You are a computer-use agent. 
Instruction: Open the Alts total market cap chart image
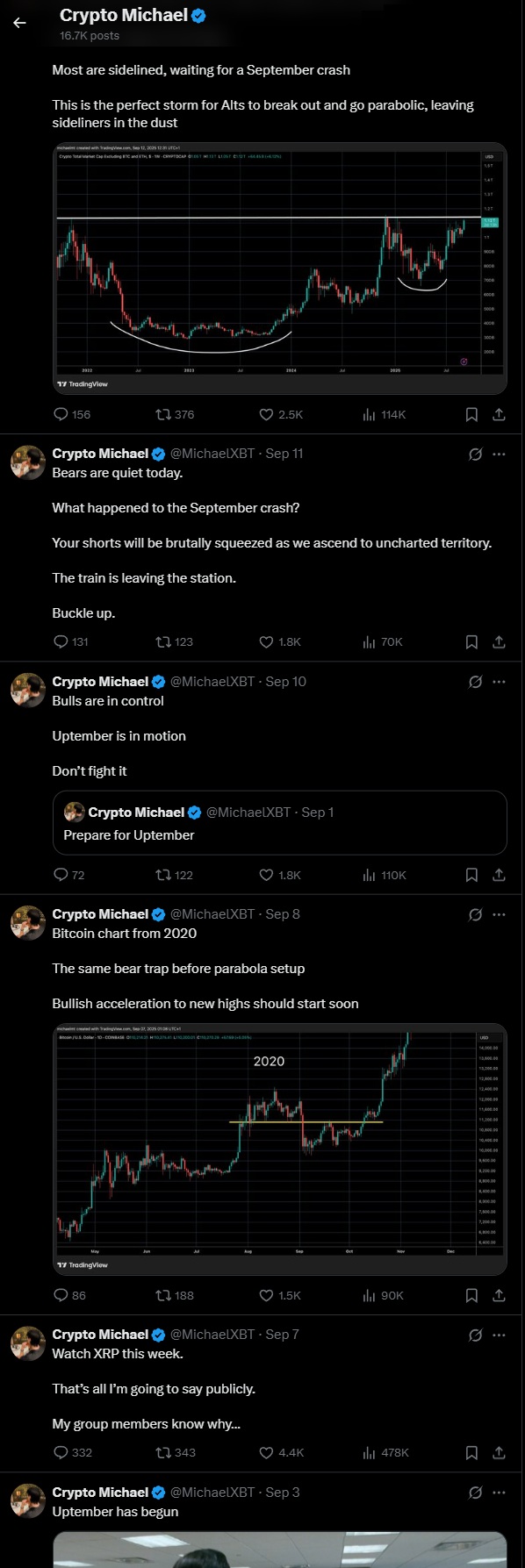coord(279,268)
